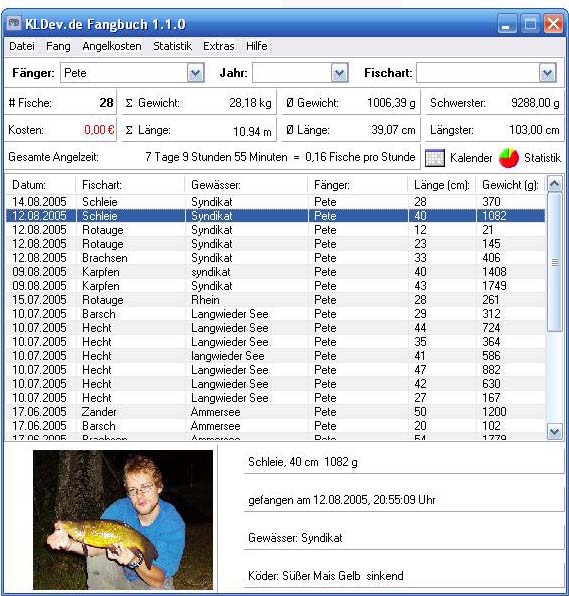
Task: Sort by the Länge (cm) column header
Action: (x=442, y=185)
